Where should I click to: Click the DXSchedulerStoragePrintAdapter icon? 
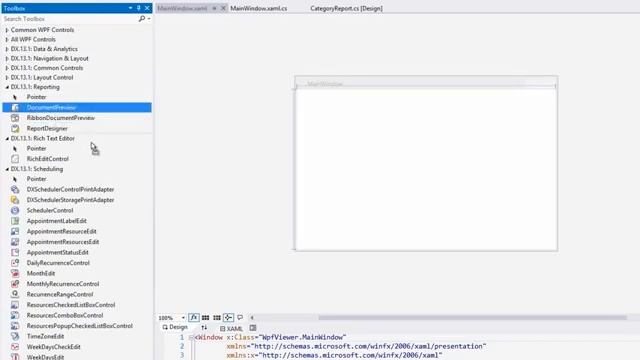15,200
